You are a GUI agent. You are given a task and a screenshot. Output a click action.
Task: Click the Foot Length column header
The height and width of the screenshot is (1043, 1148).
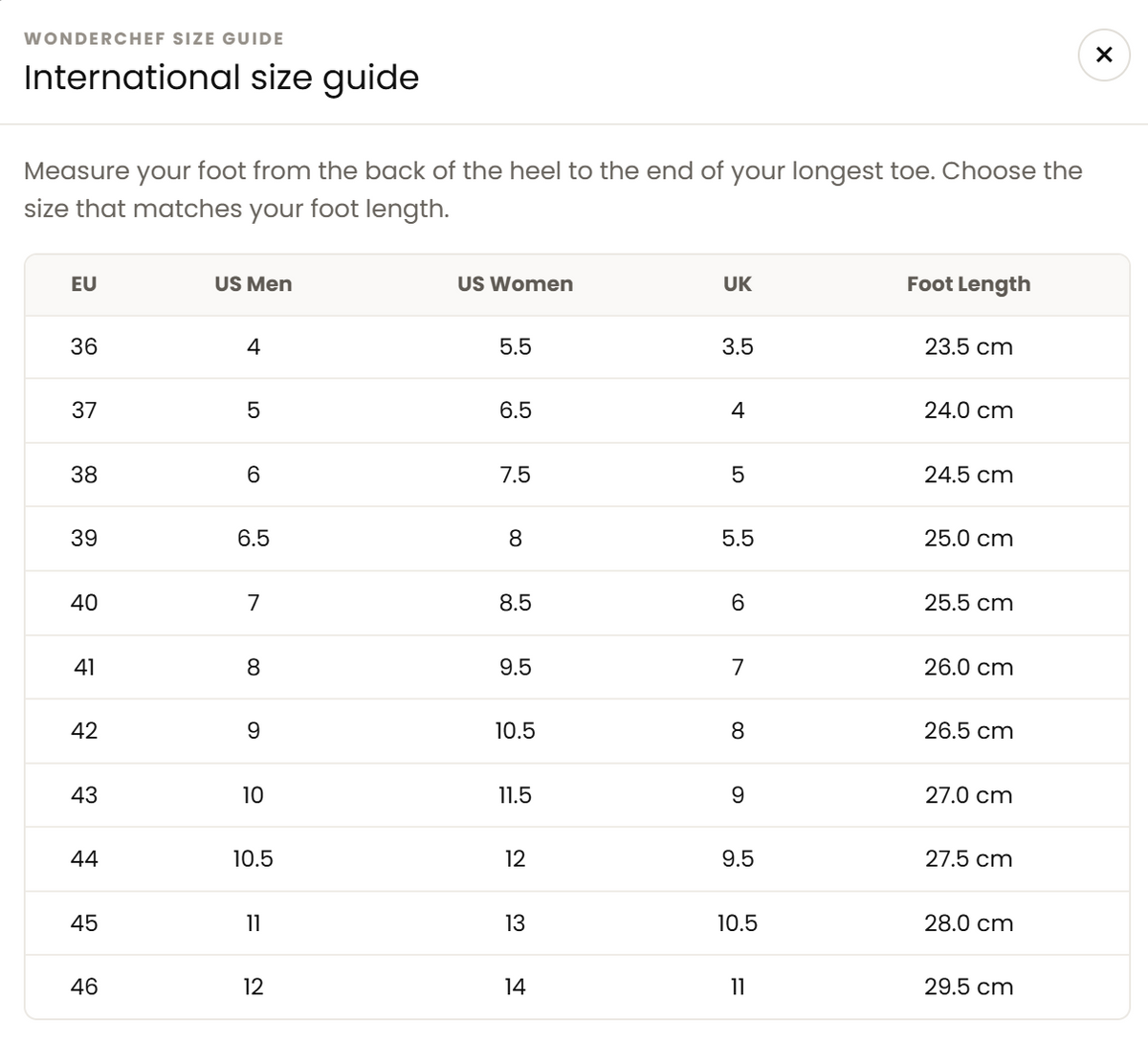pyautogui.click(x=968, y=284)
